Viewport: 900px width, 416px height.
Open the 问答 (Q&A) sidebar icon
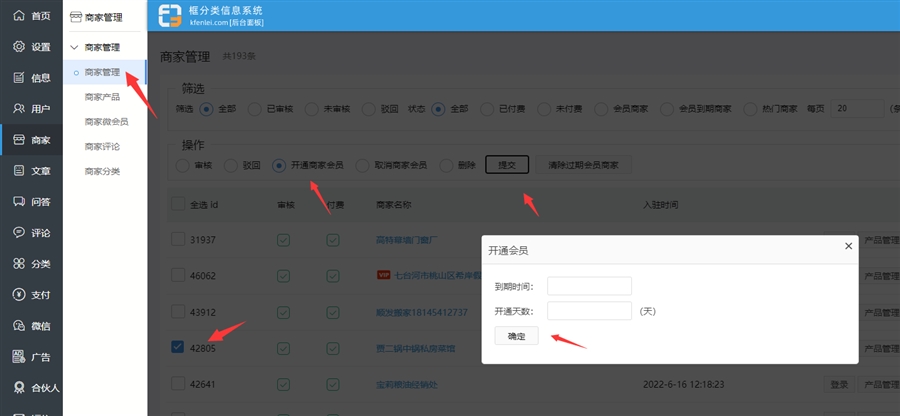coord(19,202)
